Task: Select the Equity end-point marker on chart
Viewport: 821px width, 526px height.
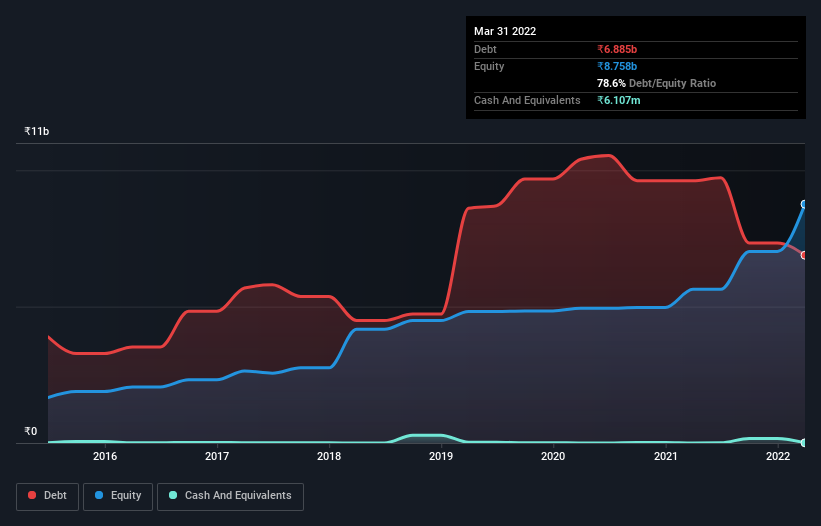Action: coord(804,204)
